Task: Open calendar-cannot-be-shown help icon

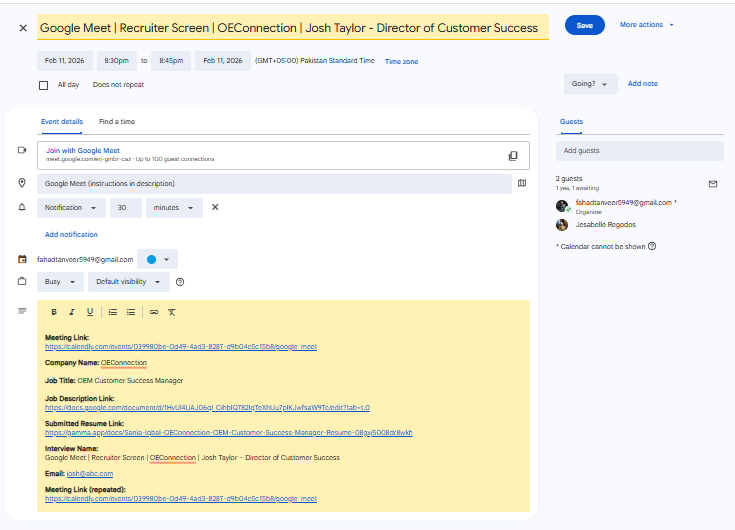Action: (652, 246)
